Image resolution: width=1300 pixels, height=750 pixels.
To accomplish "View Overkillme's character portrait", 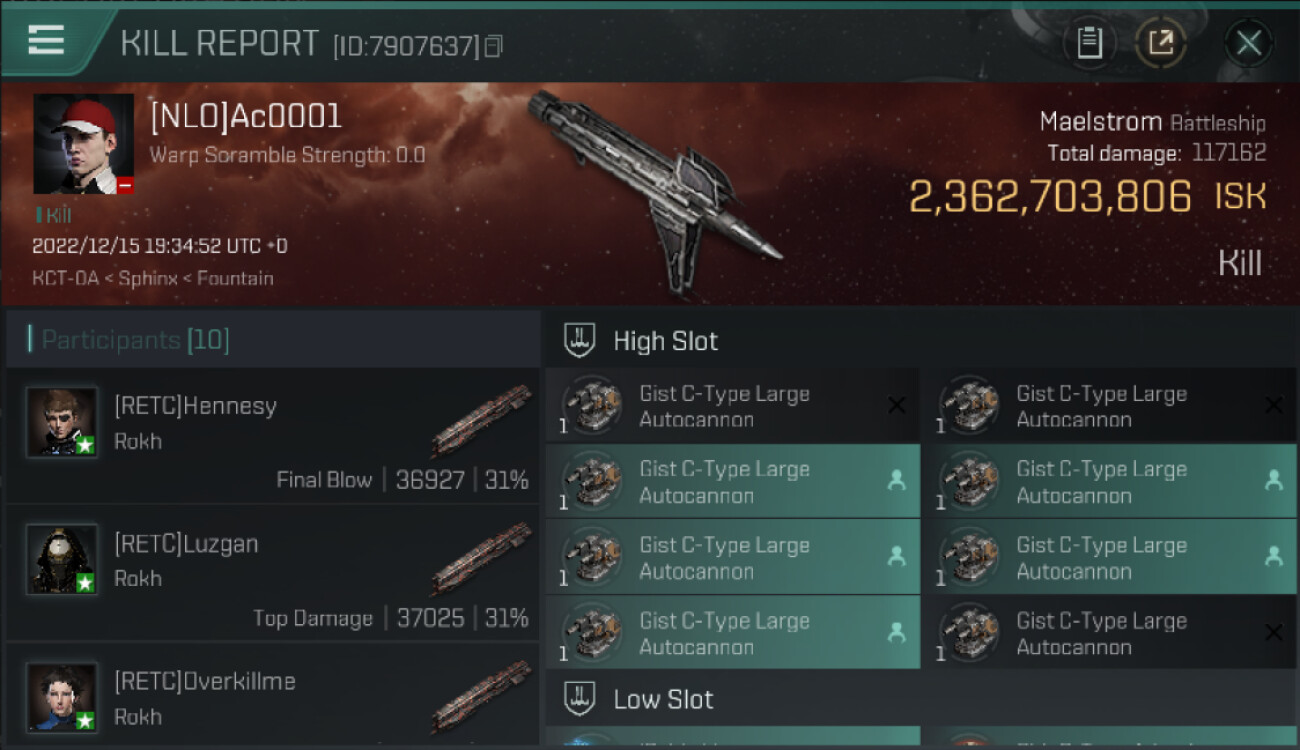I will [62, 697].
